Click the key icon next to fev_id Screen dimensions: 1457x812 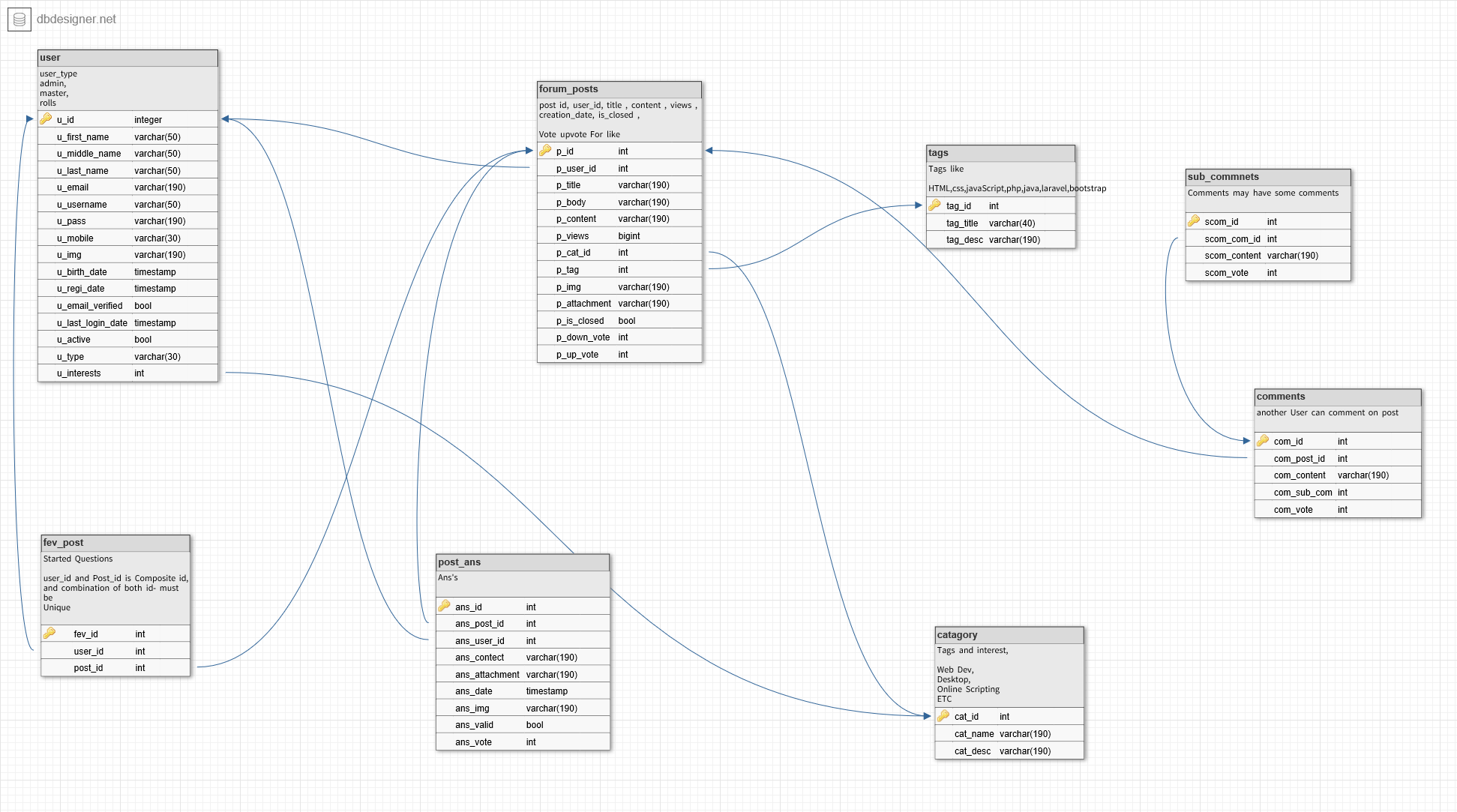coord(49,634)
